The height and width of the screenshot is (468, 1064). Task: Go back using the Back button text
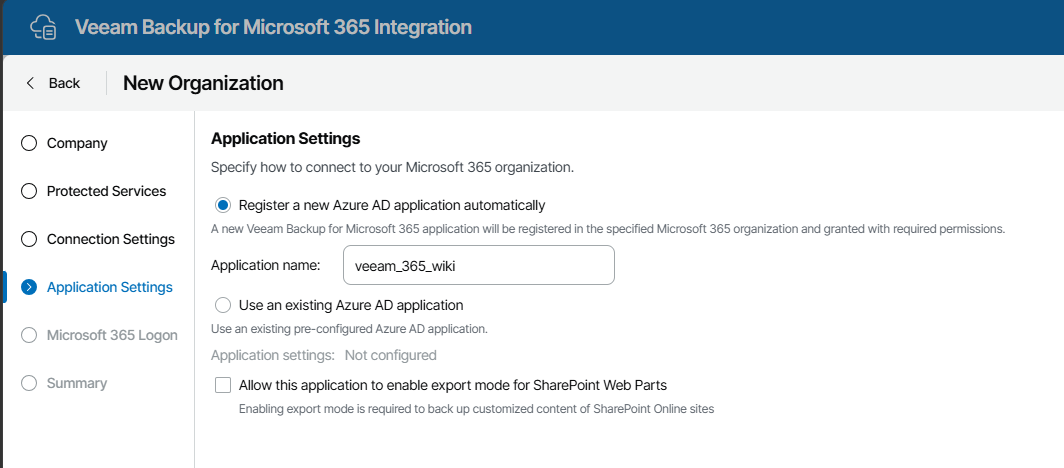64,83
